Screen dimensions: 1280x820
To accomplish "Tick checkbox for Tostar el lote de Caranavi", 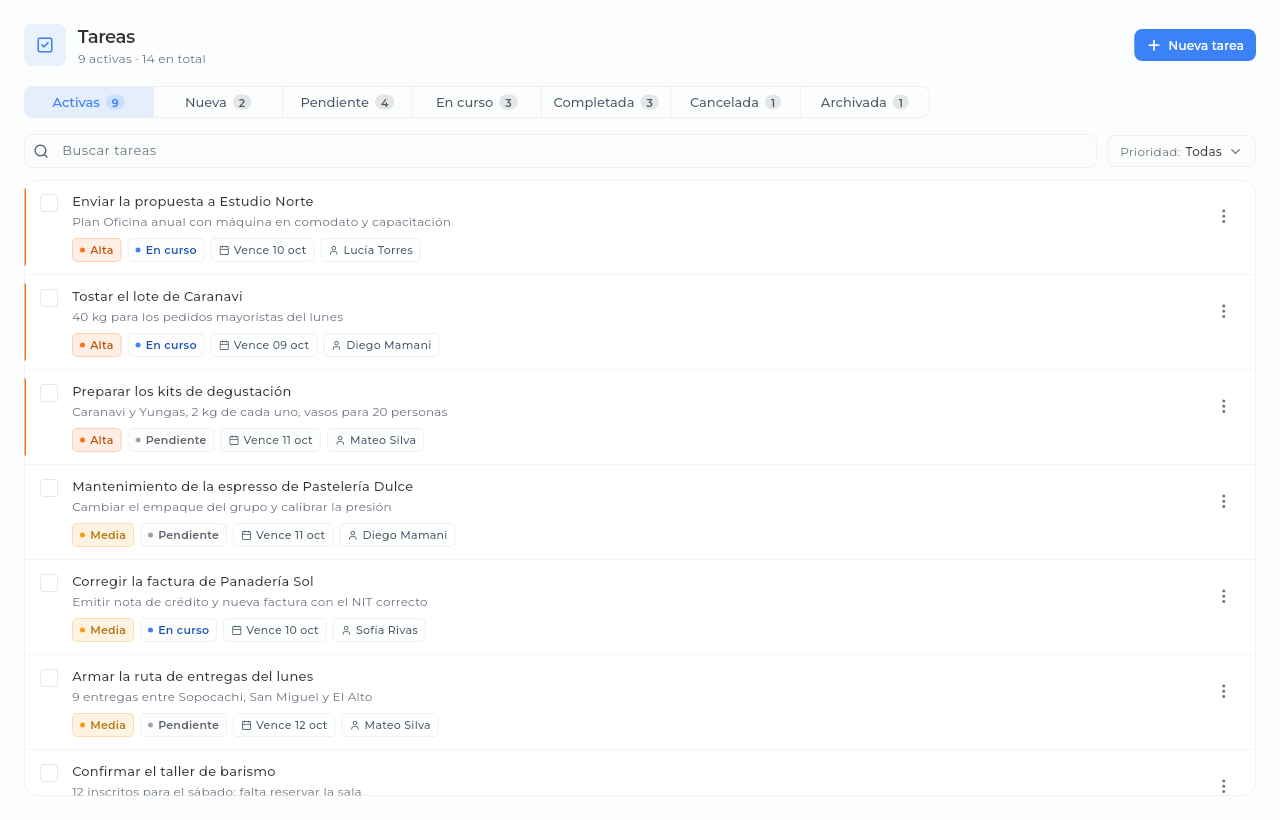I will (49, 298).
